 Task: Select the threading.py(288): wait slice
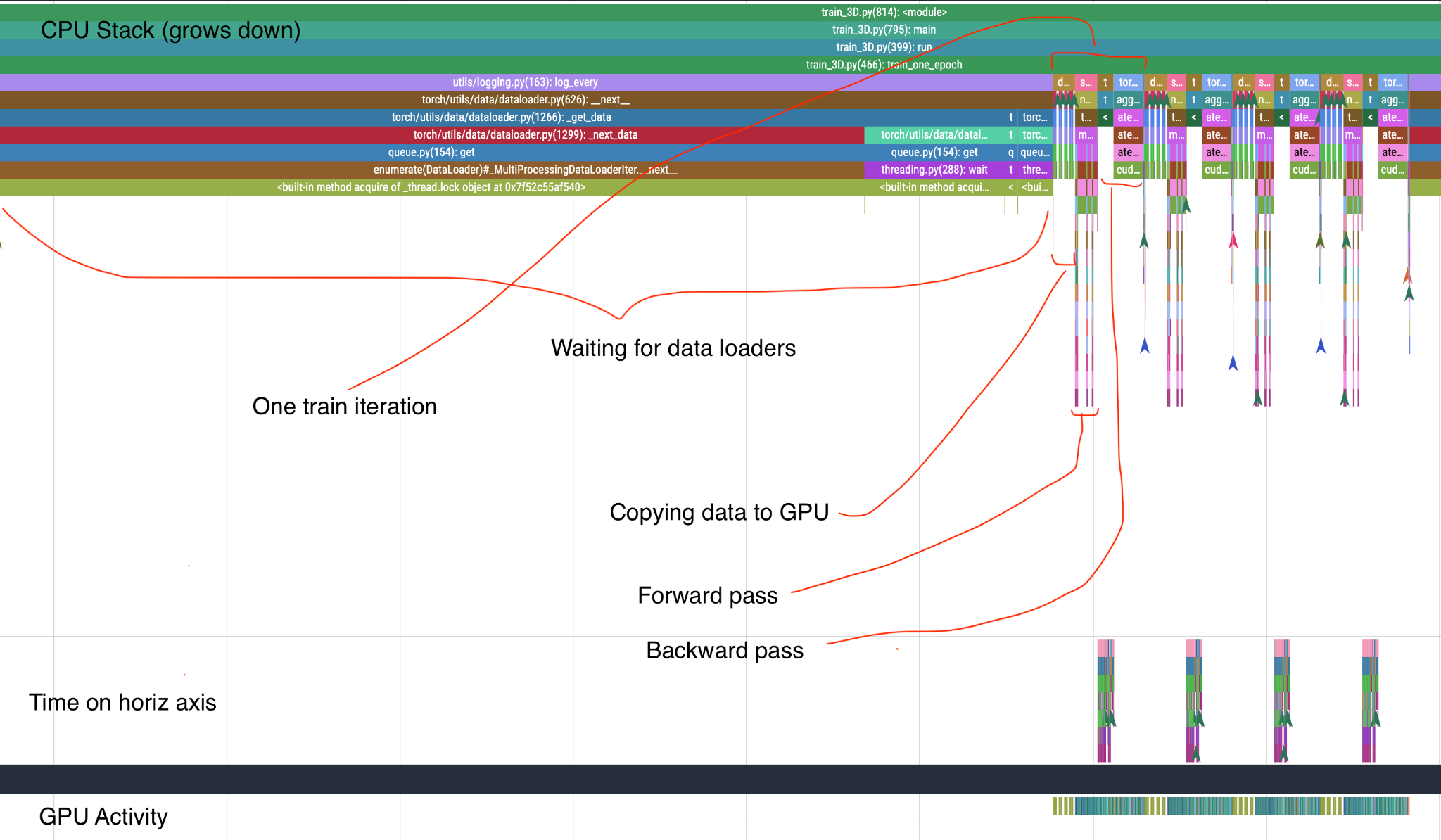[x=934, y=170]
